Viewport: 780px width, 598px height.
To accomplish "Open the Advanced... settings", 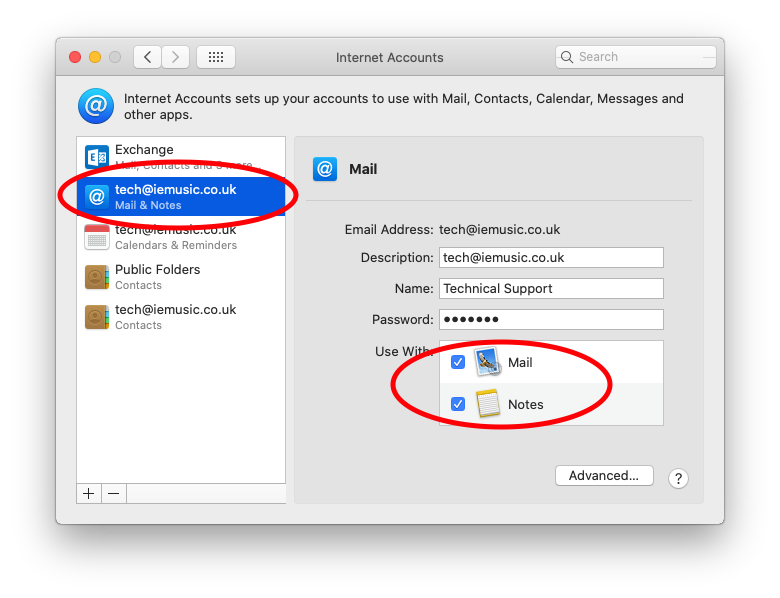I will coord(604,476).
